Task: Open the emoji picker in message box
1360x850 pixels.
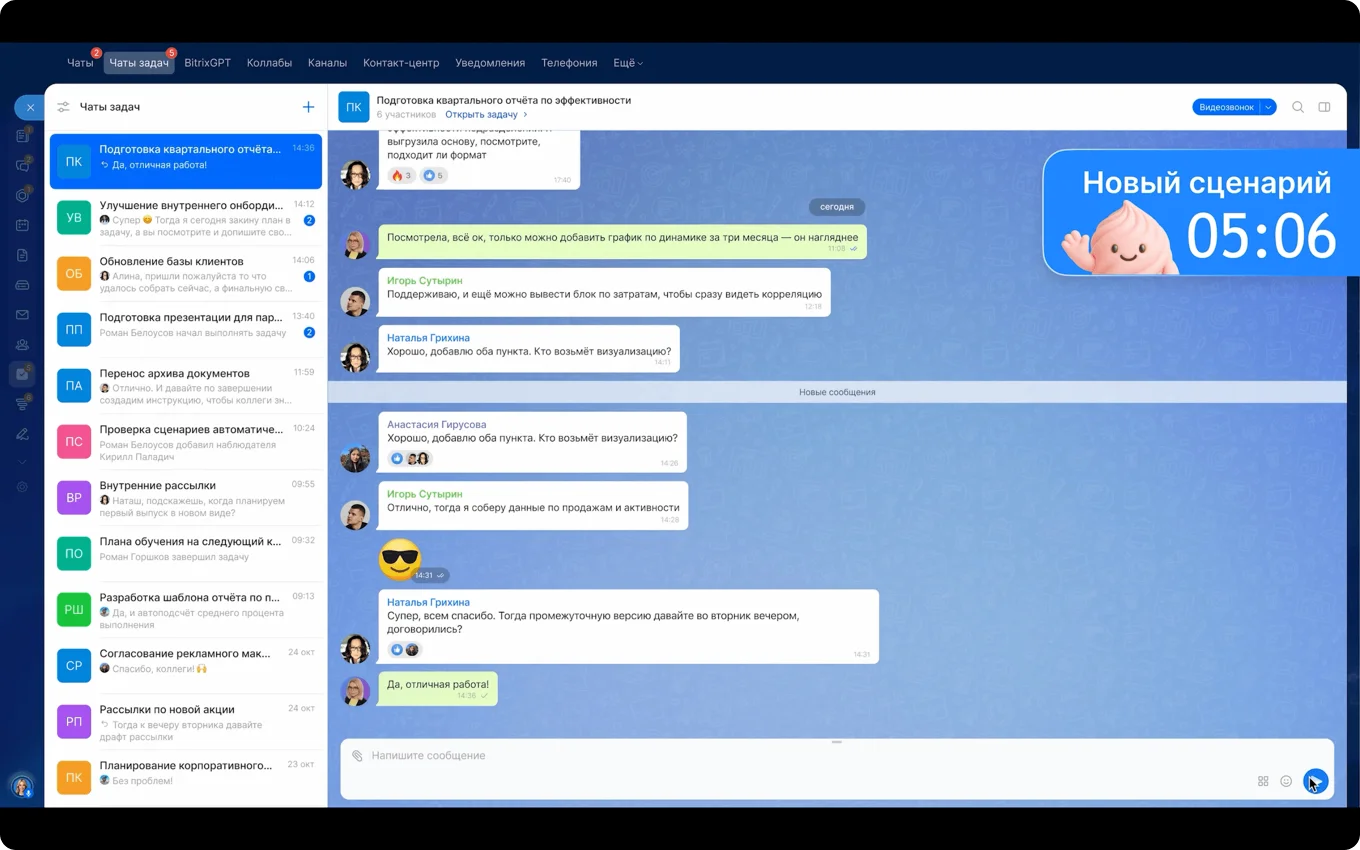Action: 1286,781
